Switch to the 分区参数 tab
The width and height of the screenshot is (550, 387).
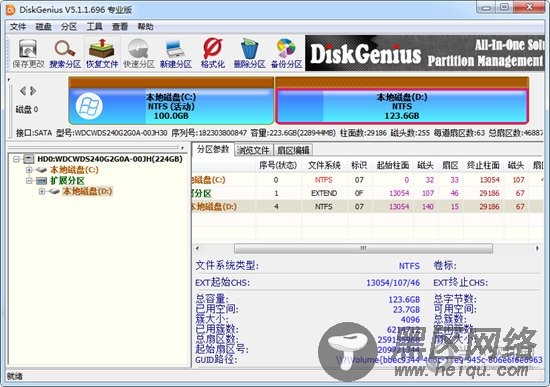click(x=213, y=149)
